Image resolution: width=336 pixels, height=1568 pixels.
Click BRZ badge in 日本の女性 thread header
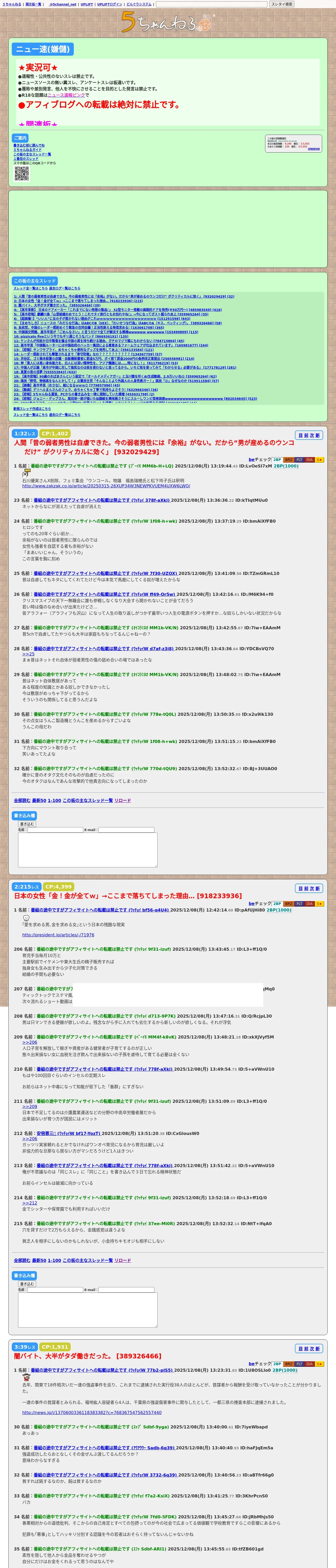point(289,903)
